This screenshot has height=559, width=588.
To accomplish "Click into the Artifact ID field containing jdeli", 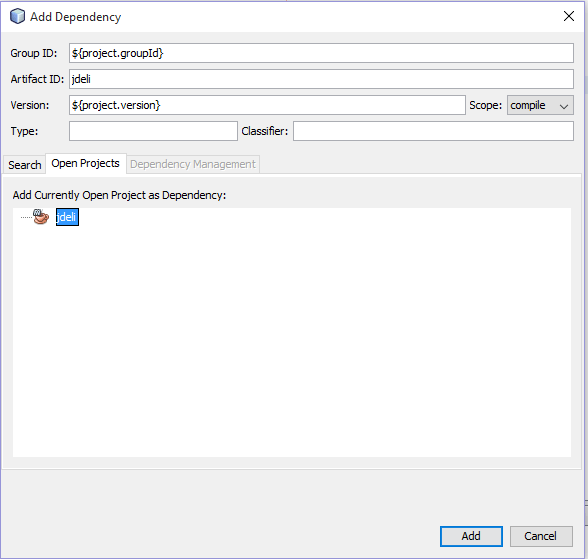I will [x=321, y=79].
